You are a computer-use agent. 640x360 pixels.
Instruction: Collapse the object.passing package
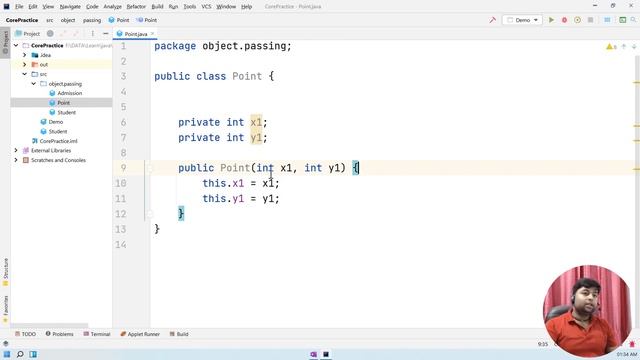pyautogui.click(x=33, y=84)
